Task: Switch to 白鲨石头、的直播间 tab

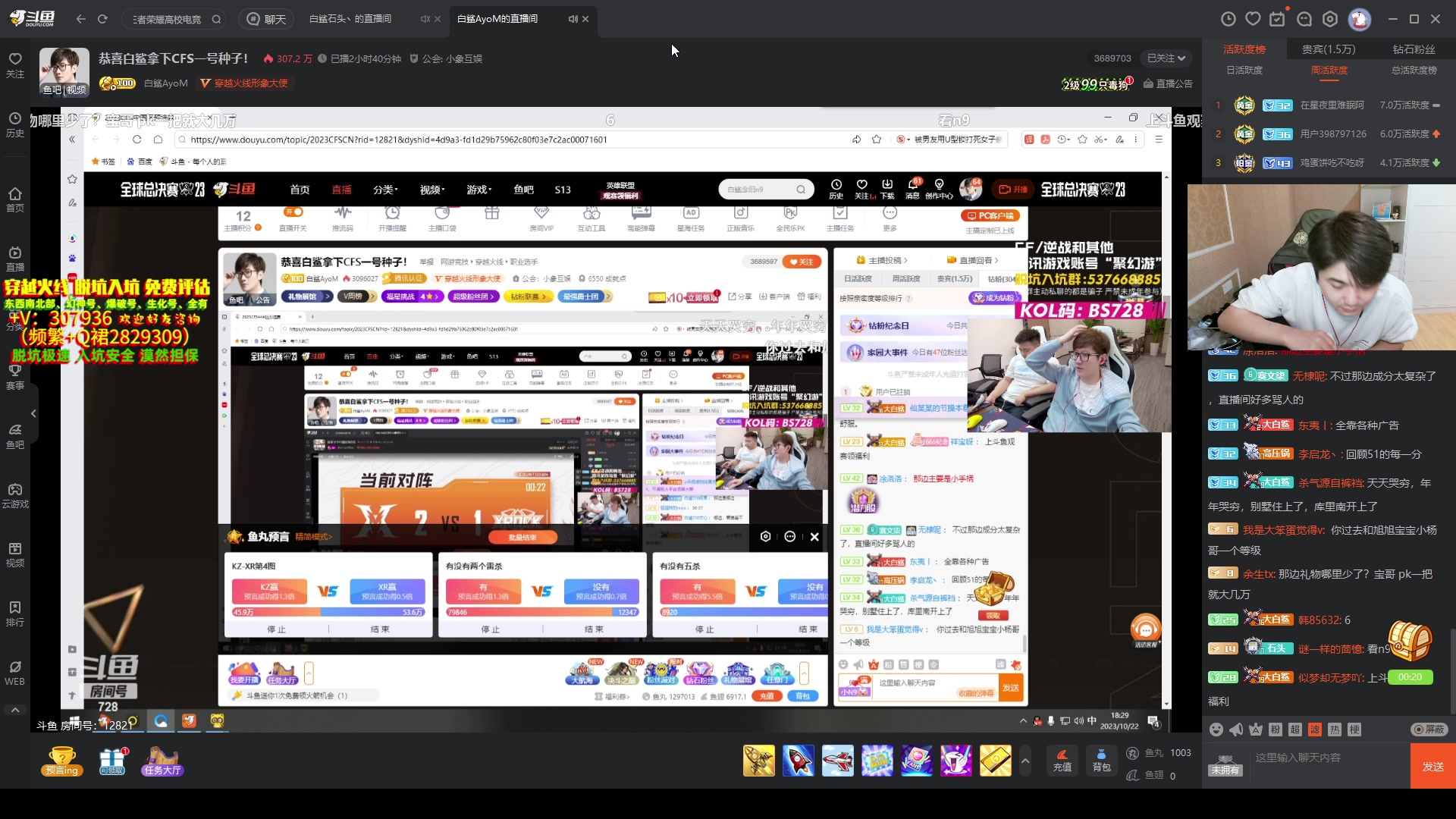Action: (350, 19)
